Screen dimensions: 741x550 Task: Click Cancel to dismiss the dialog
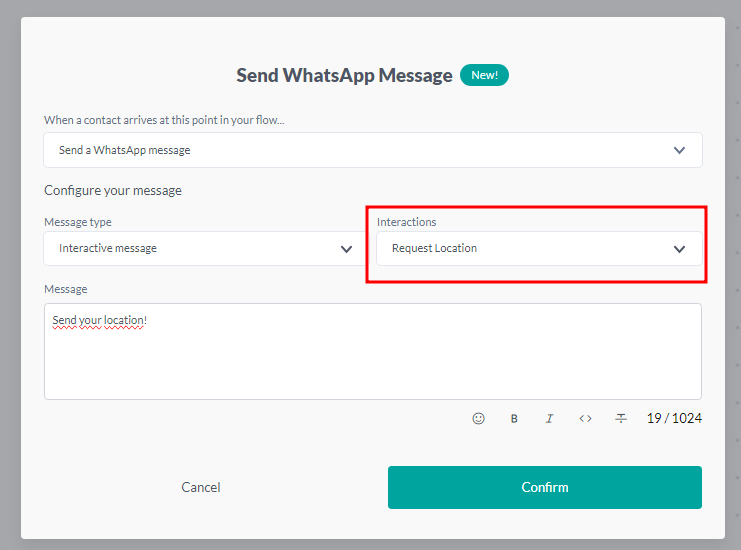pyautogui.click(x=201, y=487)
